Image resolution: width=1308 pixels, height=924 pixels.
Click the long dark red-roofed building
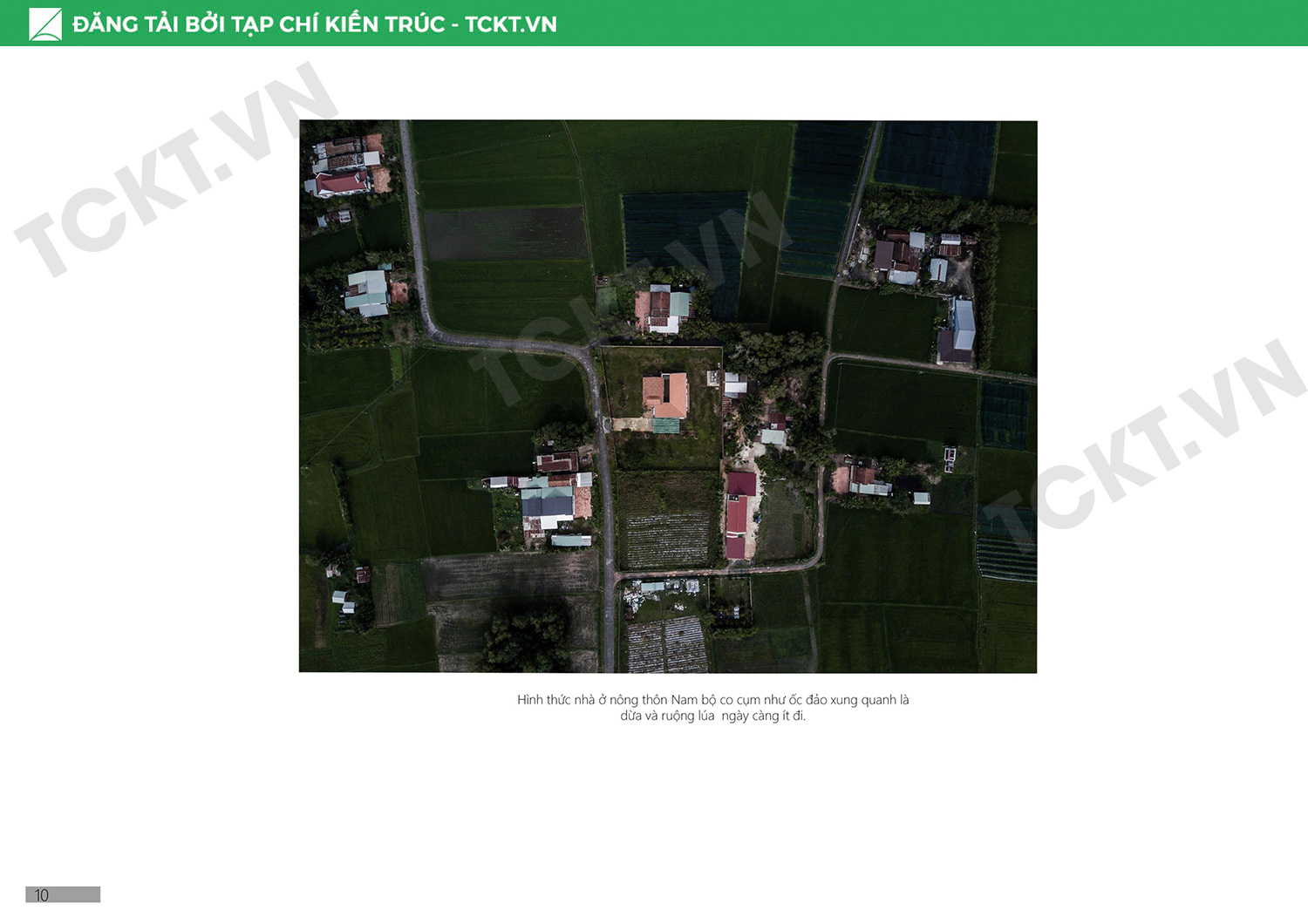[x=739, y=514]
